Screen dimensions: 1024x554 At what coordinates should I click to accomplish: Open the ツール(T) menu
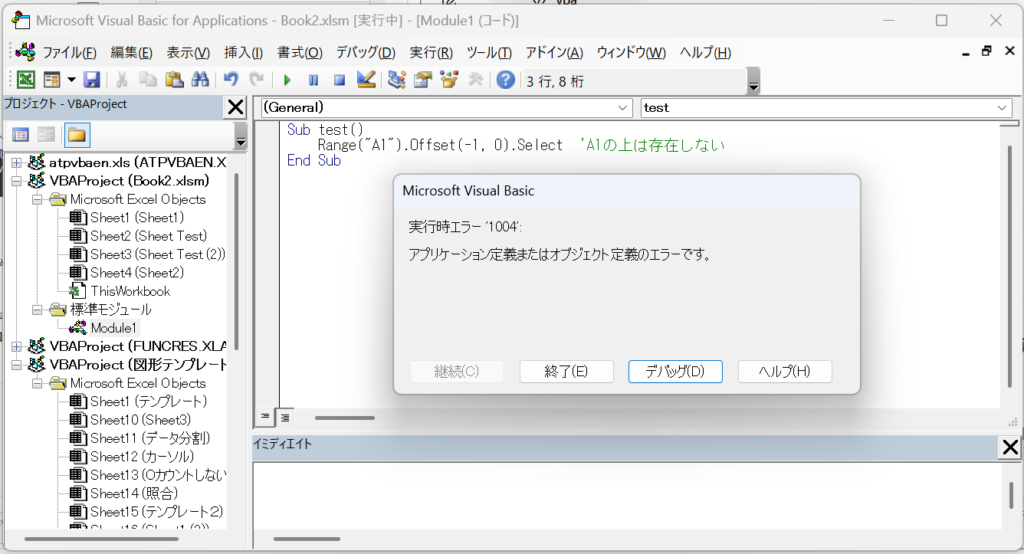point(489,53)
